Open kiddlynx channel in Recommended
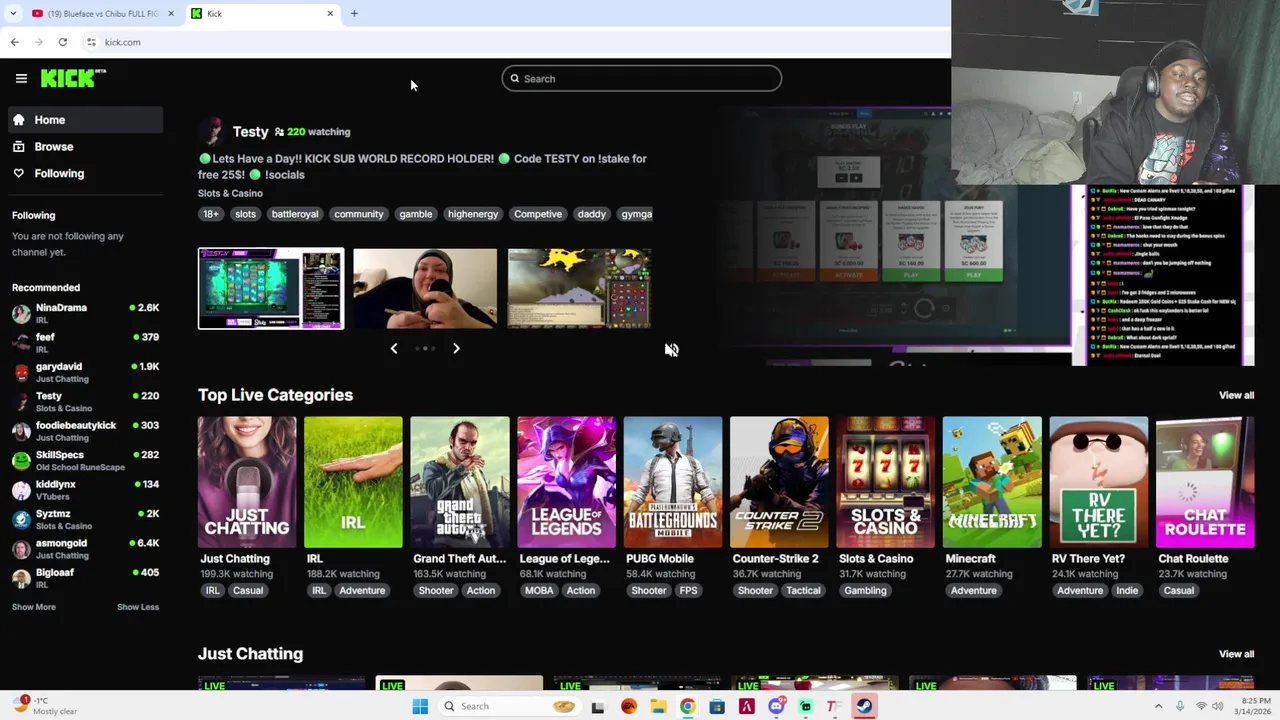This screenshot has width=1280, height=720. point(85,490)
